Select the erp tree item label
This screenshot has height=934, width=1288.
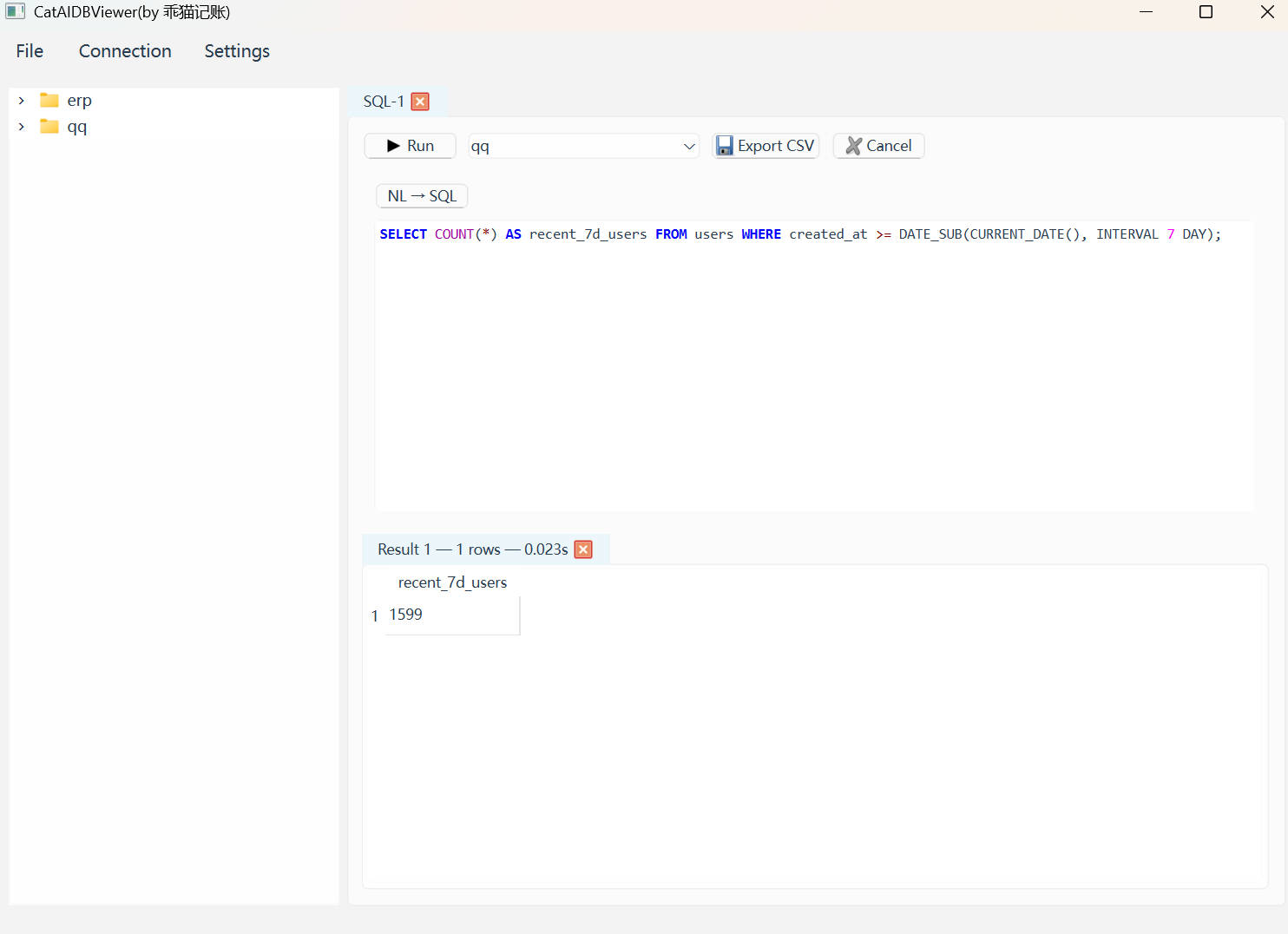click(x=79, y=101)
